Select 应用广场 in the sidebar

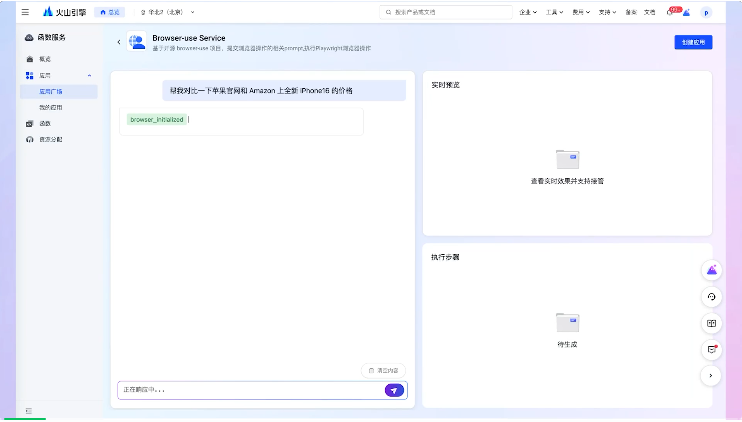59,91
